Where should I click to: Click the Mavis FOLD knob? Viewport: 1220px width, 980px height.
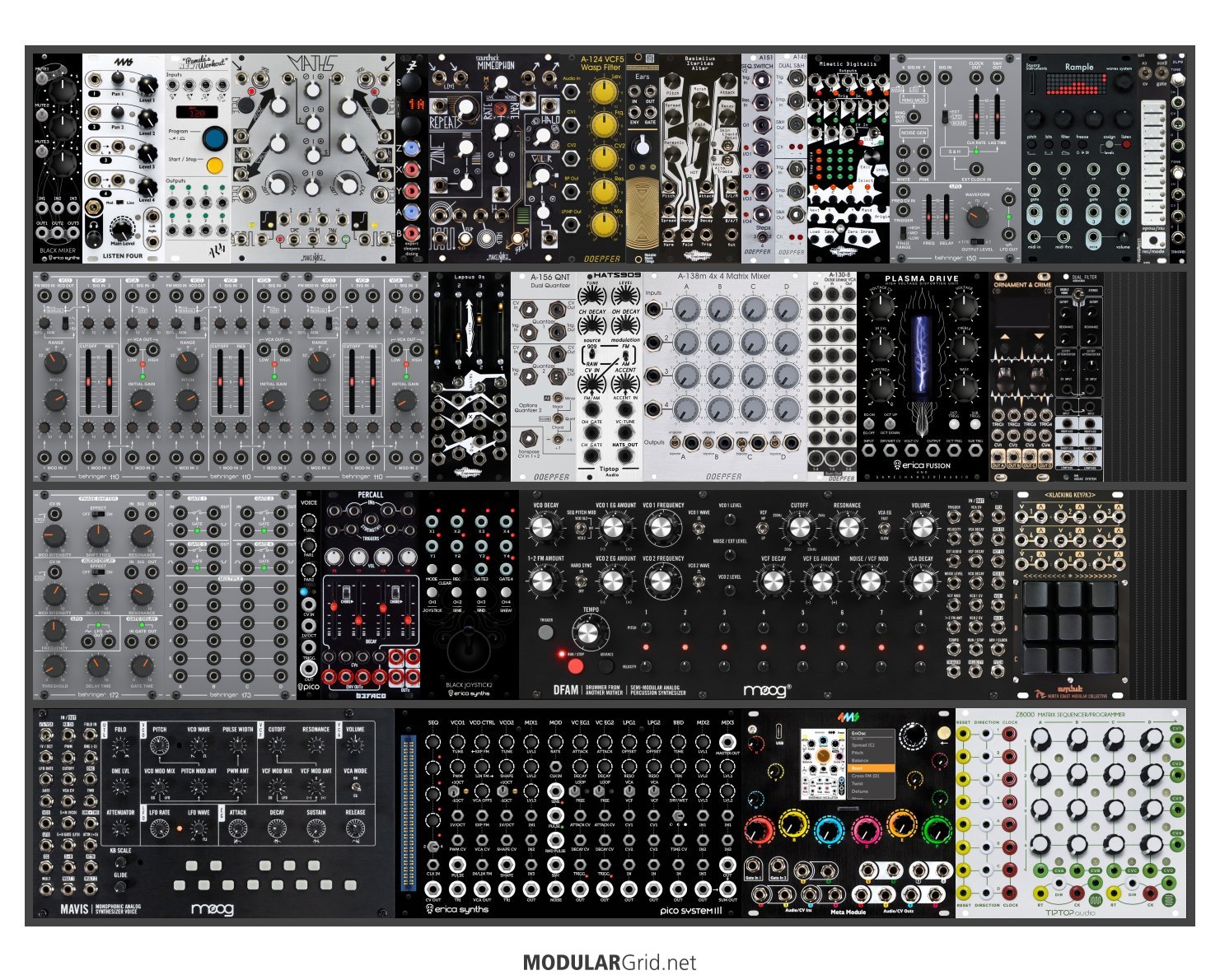point(121,747)
